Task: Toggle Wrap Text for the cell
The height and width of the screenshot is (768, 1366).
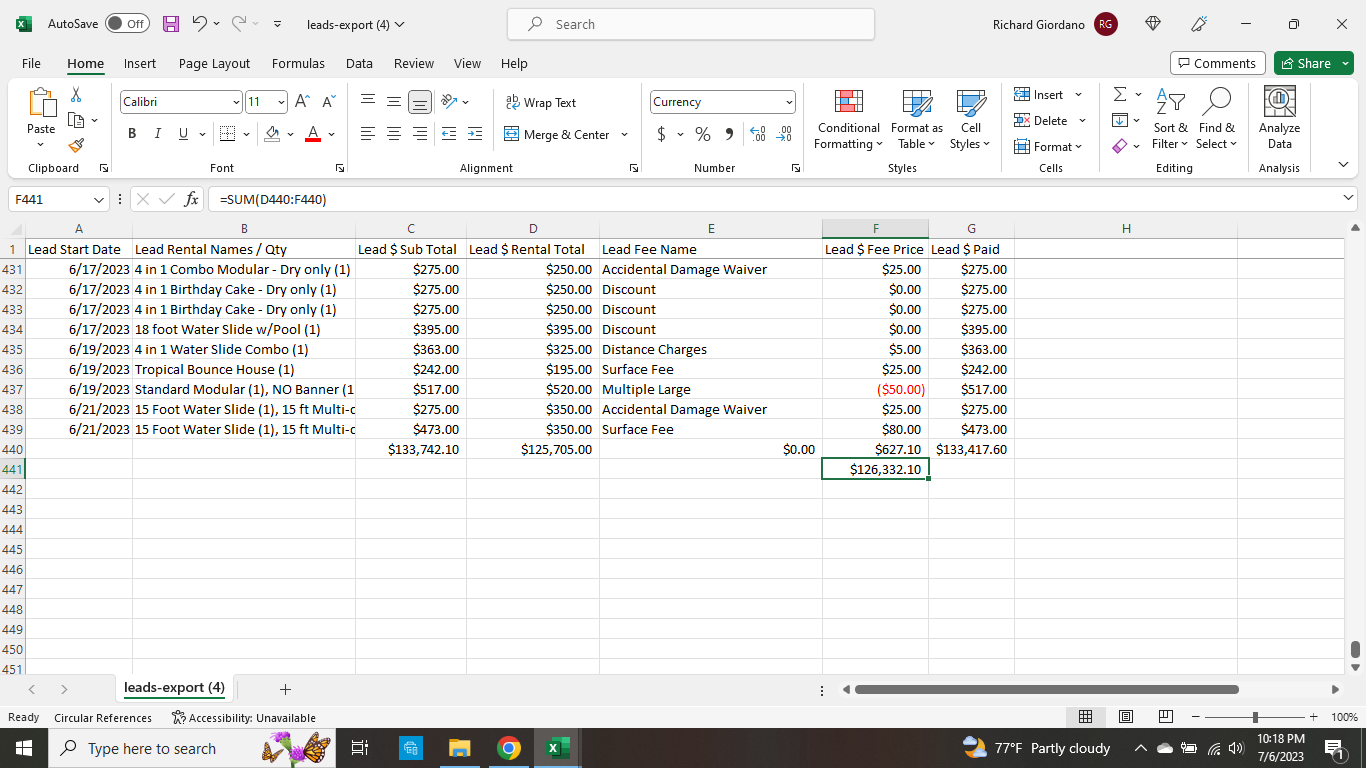Action: click(x=541, y=102)
